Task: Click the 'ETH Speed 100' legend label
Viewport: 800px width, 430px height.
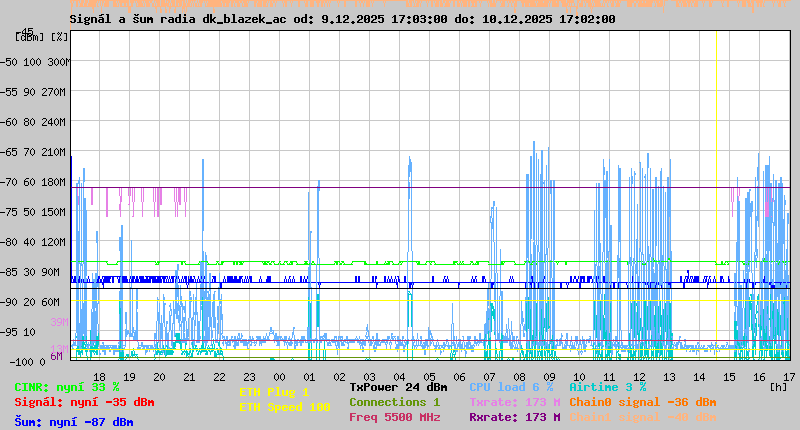Action: (x=285, y=407)
